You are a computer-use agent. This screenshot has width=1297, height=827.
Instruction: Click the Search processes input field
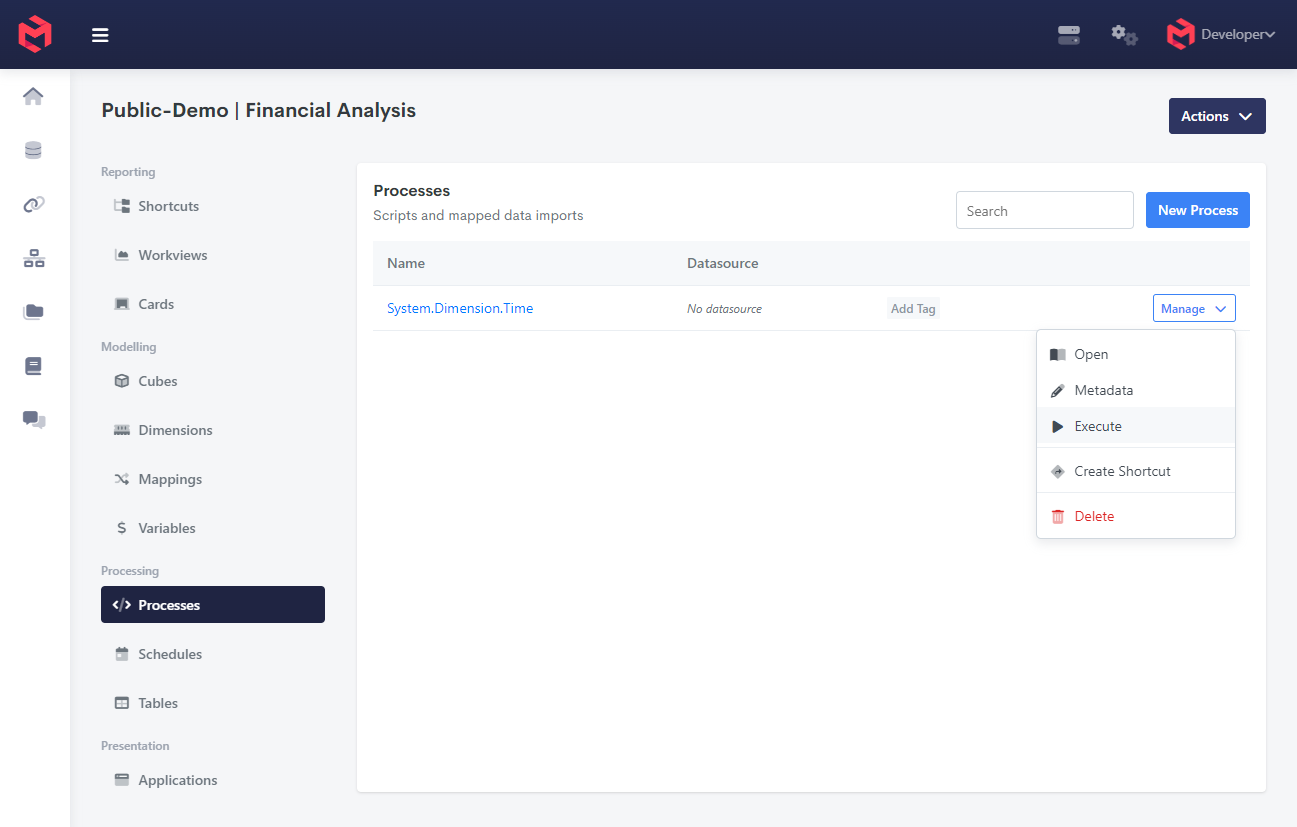1044,211
